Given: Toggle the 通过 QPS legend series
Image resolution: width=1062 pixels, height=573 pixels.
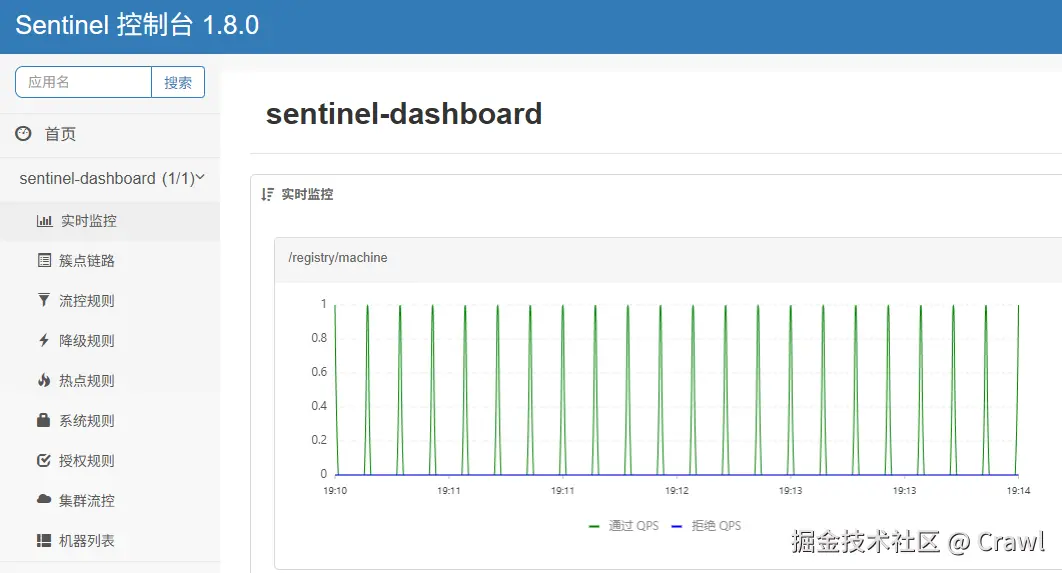Looking at the screenshot, I should pos(623,526).
